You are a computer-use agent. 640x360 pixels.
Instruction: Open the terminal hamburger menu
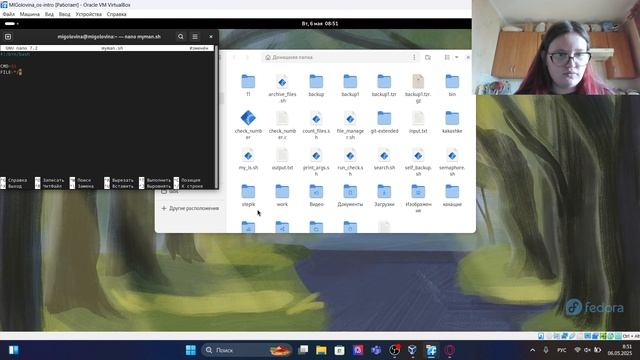click(x=195, y=37)
